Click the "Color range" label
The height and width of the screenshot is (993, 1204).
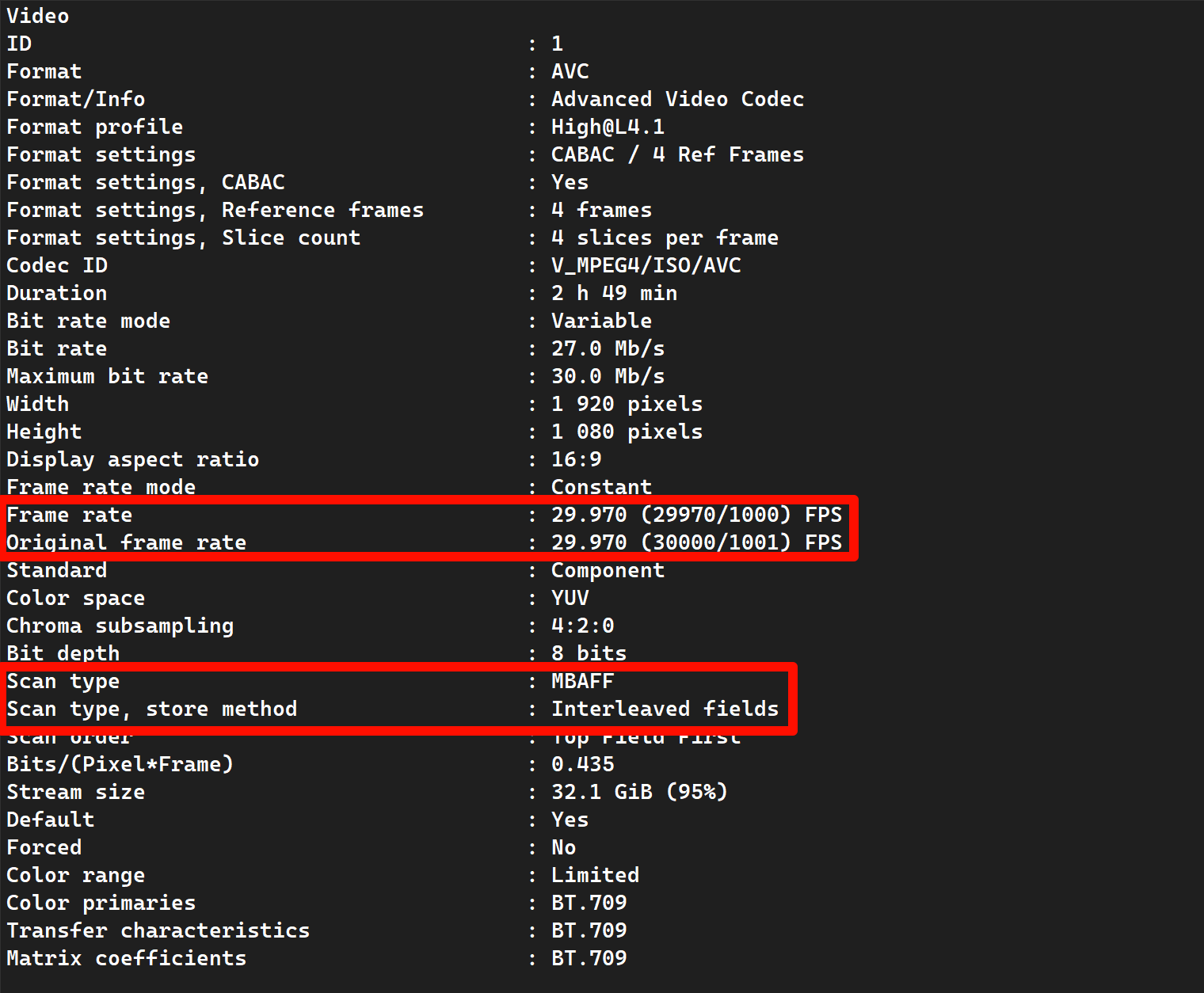coord(75,875)
